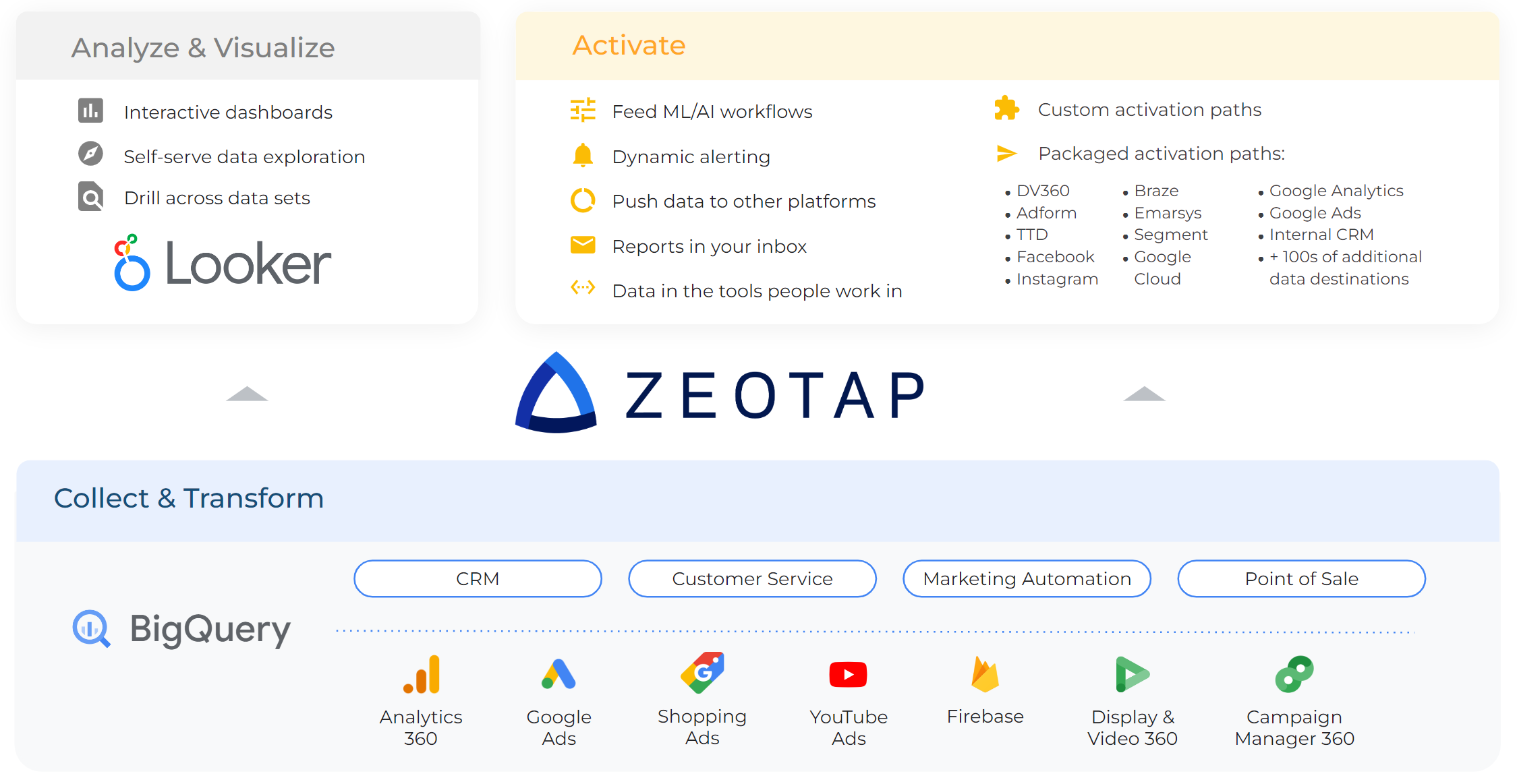
Task: Click the Reports in your inbox envelope icon
Action: pos(583,245)
